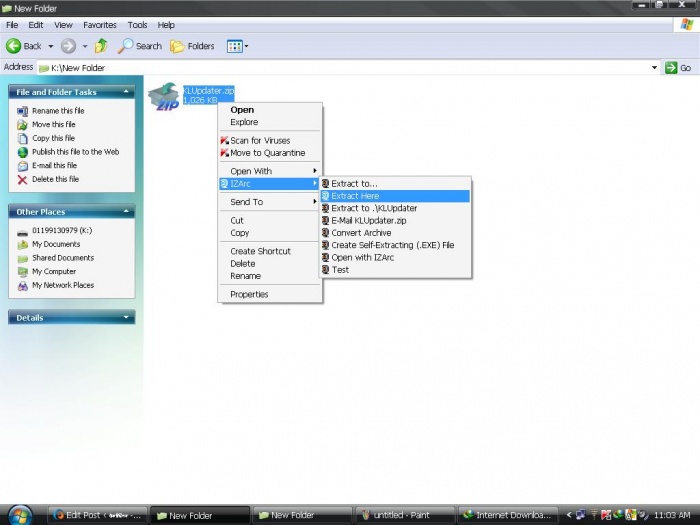The image size is (700, 525).
Task: Expand the Open With submenu
Action: pos(270,171)
